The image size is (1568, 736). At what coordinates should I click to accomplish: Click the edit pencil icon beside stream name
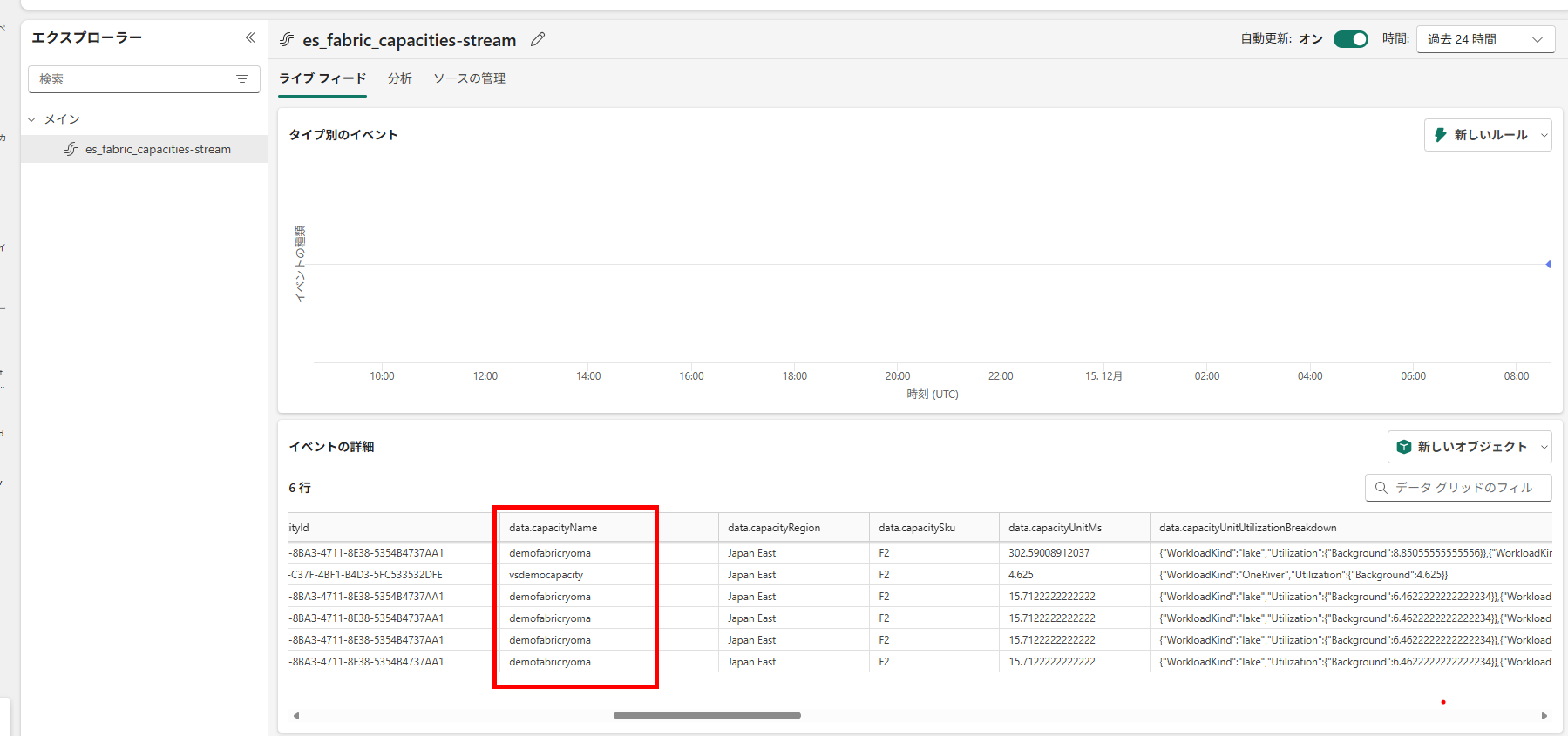[x=538, y=39]
